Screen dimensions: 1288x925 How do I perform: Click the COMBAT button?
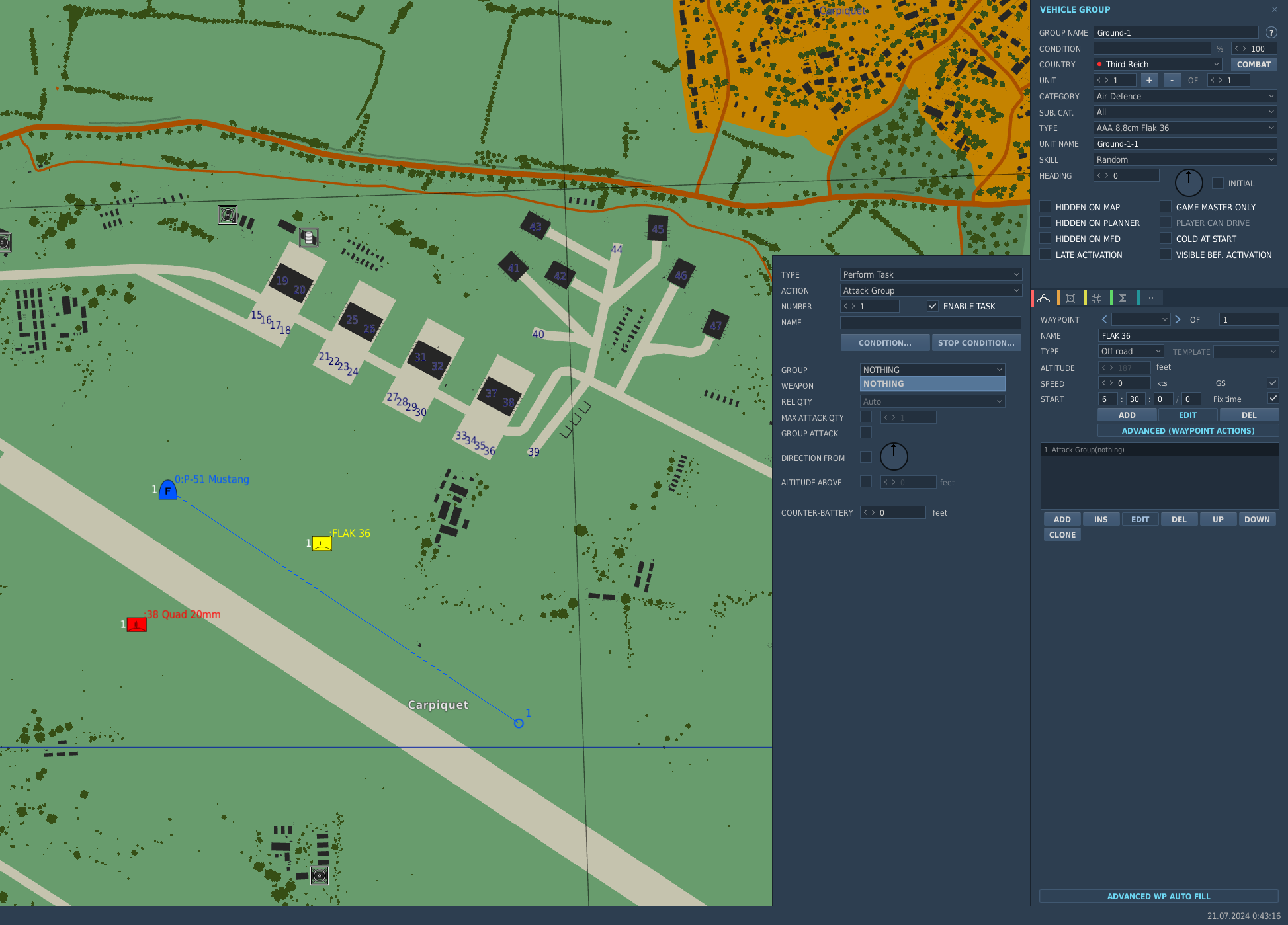[x=1254, y=64]
